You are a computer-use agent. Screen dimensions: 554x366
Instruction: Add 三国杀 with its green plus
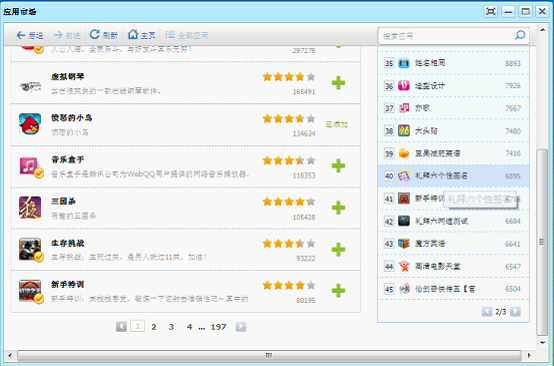338,208
